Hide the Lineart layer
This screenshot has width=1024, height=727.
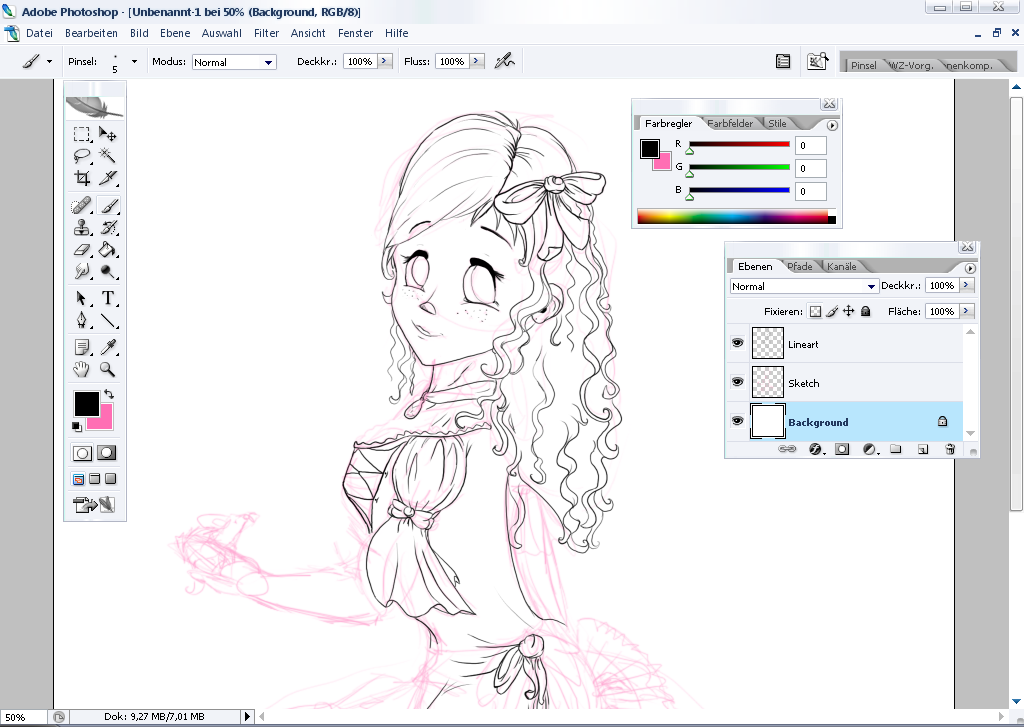[738, 343]
